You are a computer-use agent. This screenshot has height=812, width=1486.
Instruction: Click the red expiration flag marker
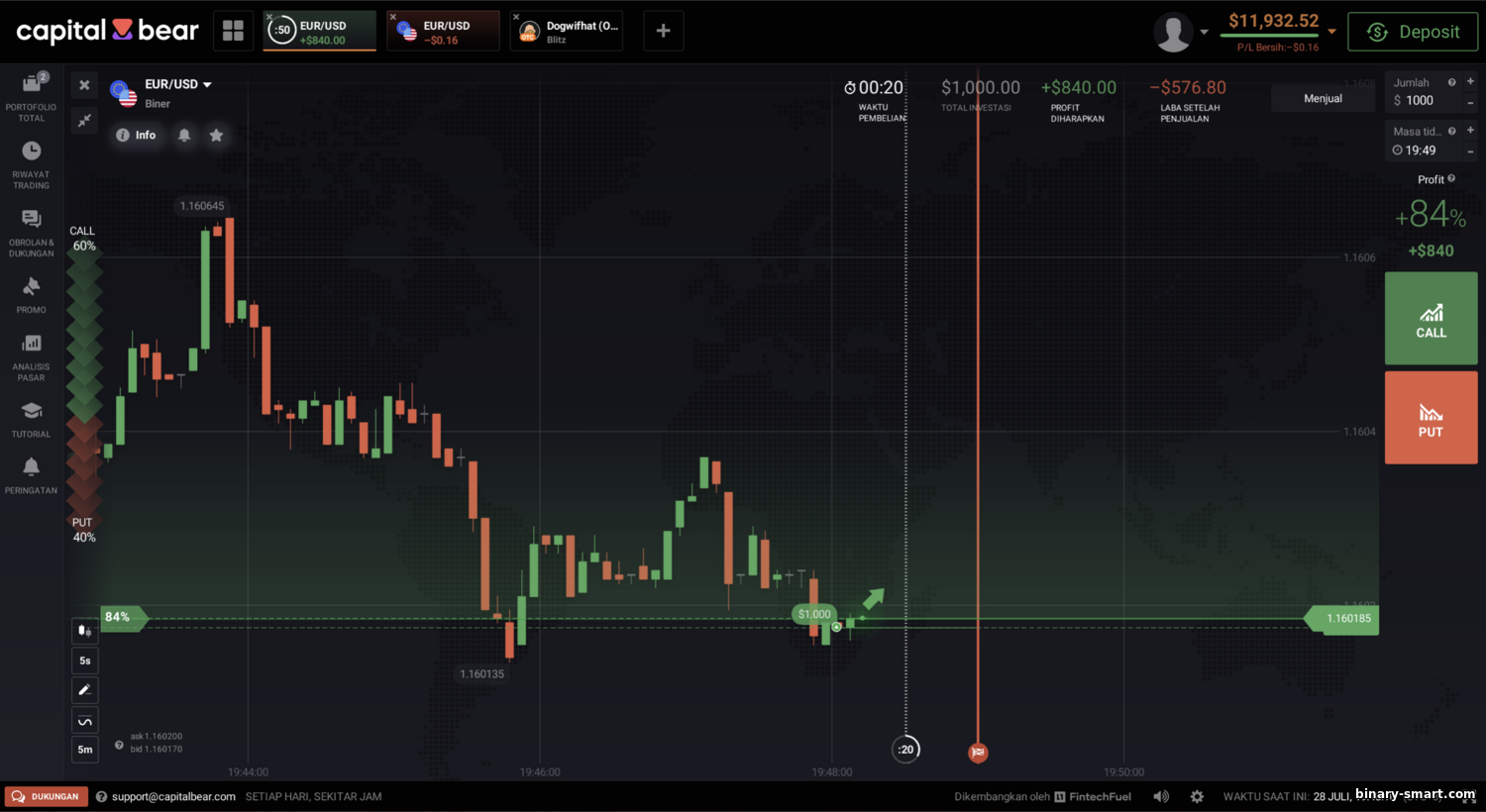(x=978, y=753)
